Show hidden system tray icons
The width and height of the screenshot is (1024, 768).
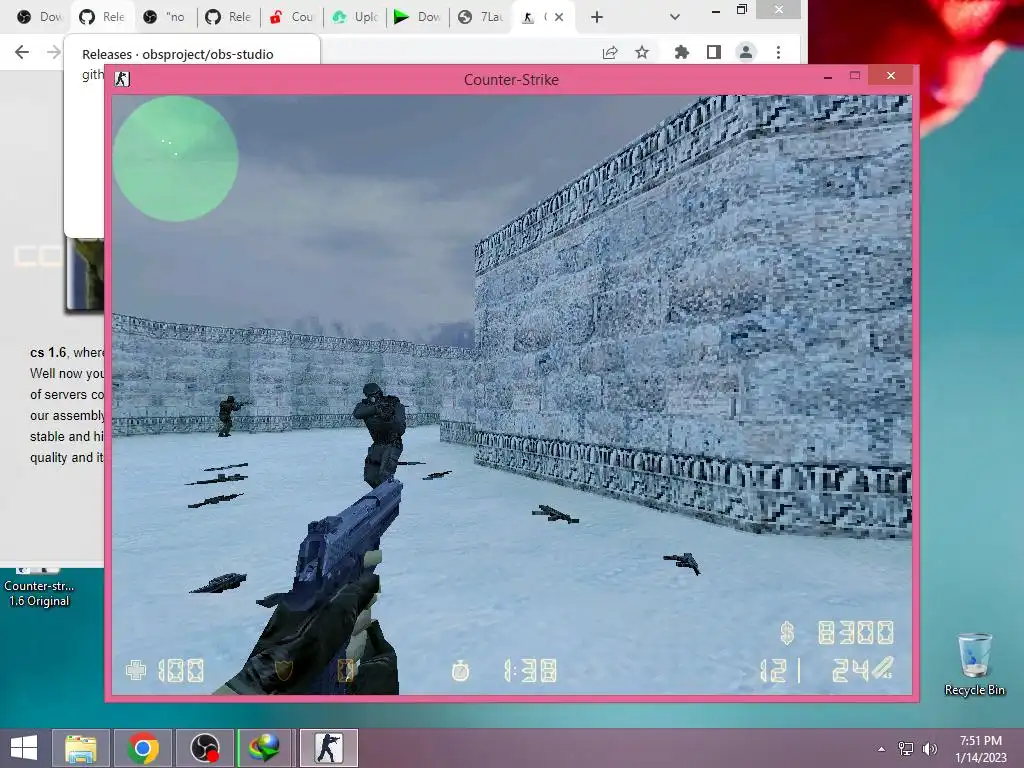point(882,749)
